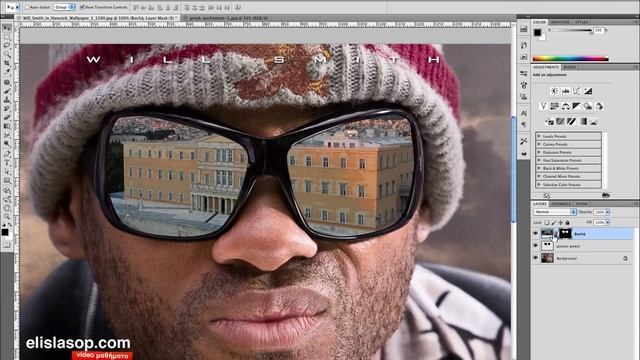Click the toolbox foreground color swatch
640x360 pixels.
5,232
